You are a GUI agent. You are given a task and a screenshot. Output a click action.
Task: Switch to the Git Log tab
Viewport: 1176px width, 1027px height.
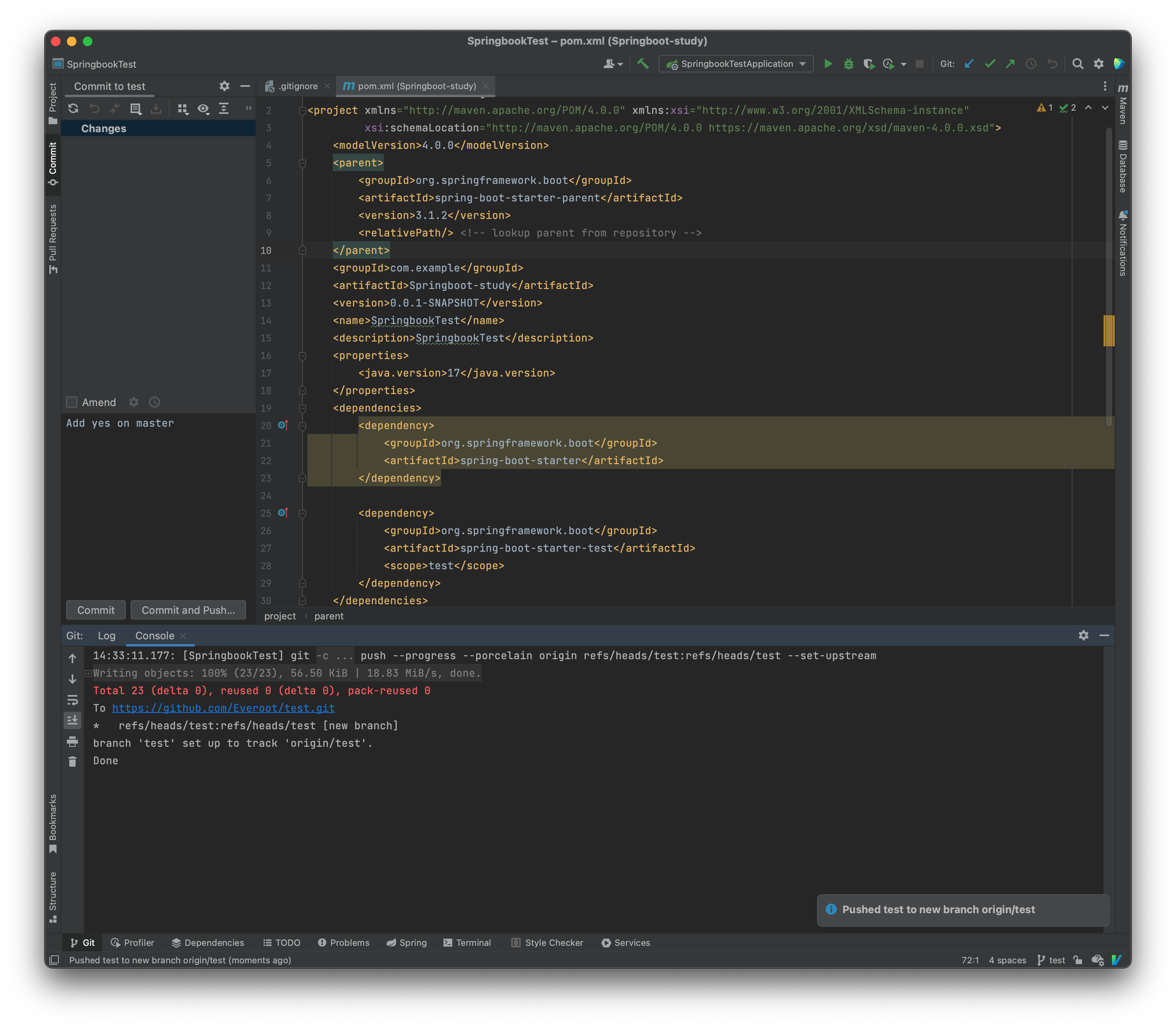pos(107,636)
